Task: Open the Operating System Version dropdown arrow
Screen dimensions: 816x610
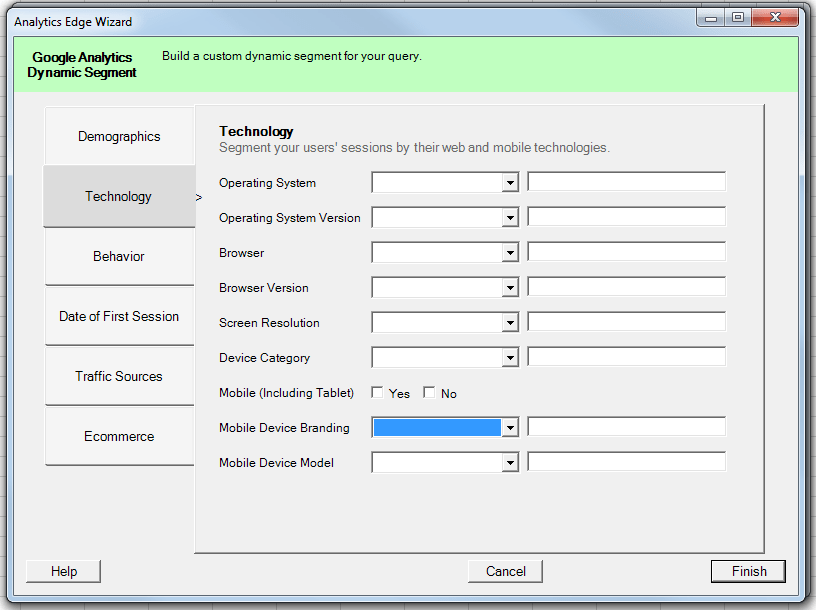Action: coord(509,218)
